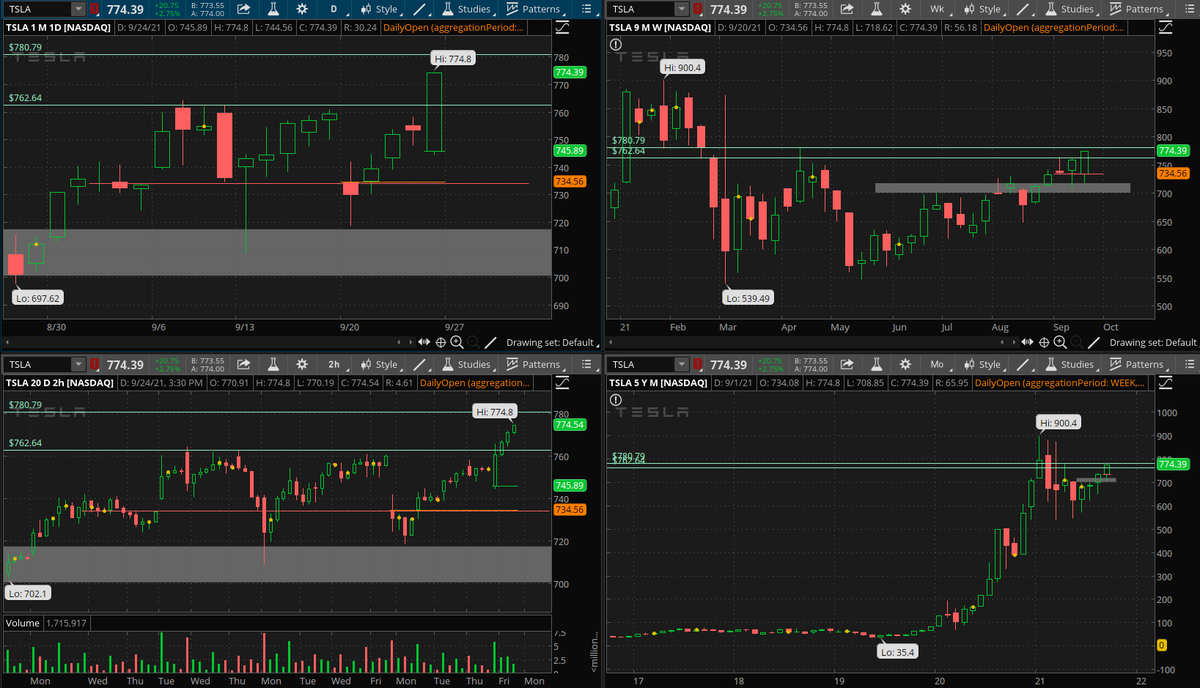Click crosshair pan icon below daily chart
The image size is (1200, 688).
[441, 342]
